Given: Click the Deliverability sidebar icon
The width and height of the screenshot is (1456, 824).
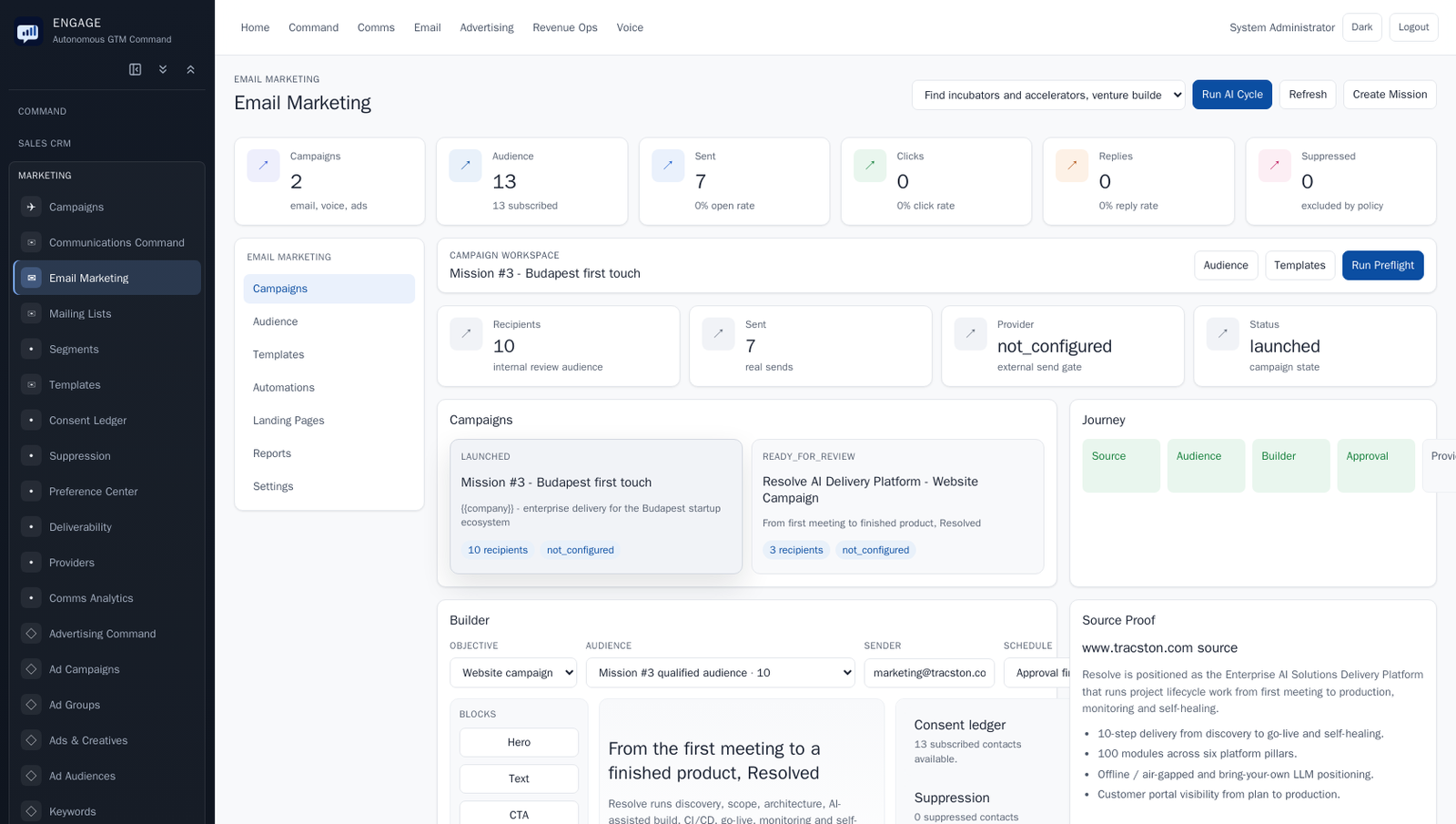Looking at the screenshot, I should coord(31,526).
